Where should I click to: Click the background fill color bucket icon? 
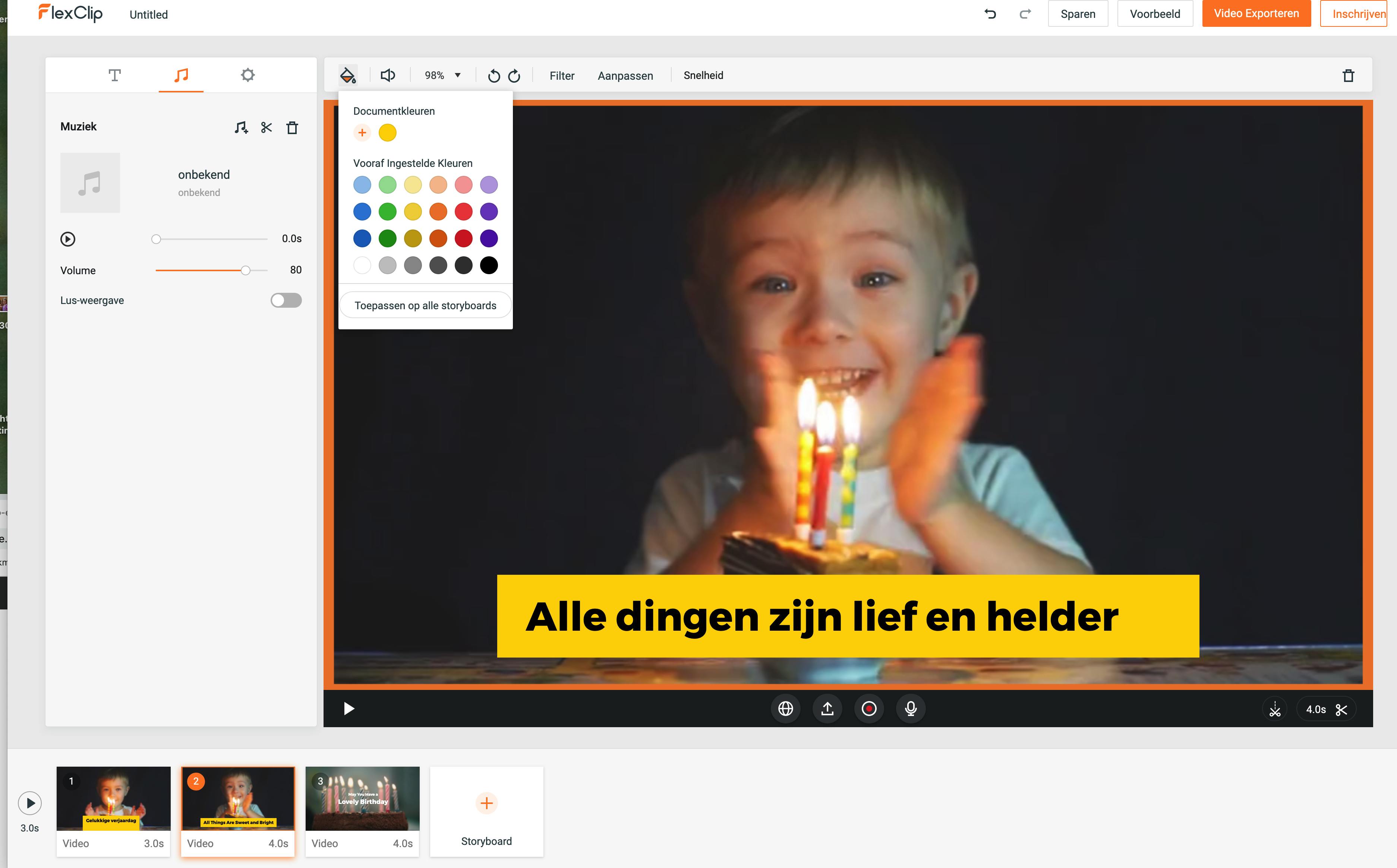click(x=347, y=75)
